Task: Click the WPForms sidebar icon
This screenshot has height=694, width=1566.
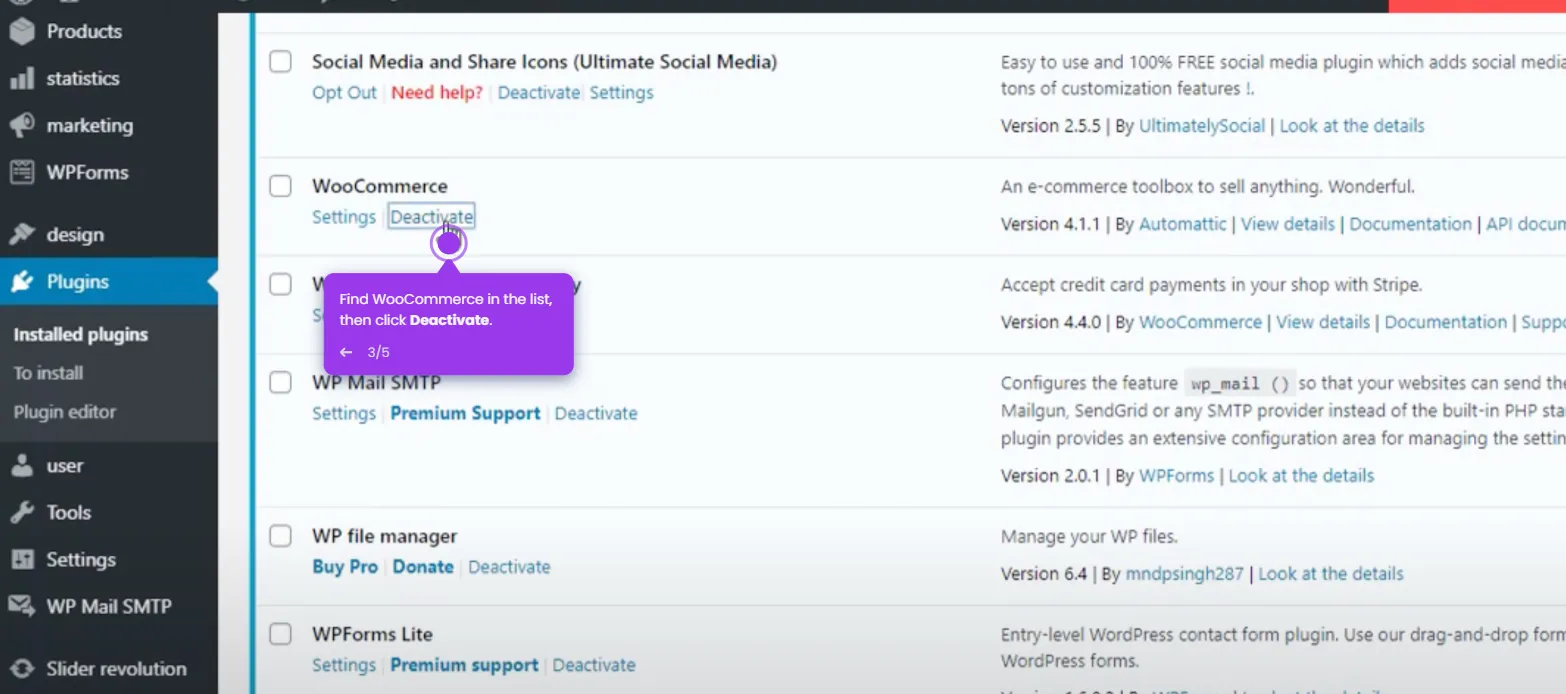Action: point(22,172)
